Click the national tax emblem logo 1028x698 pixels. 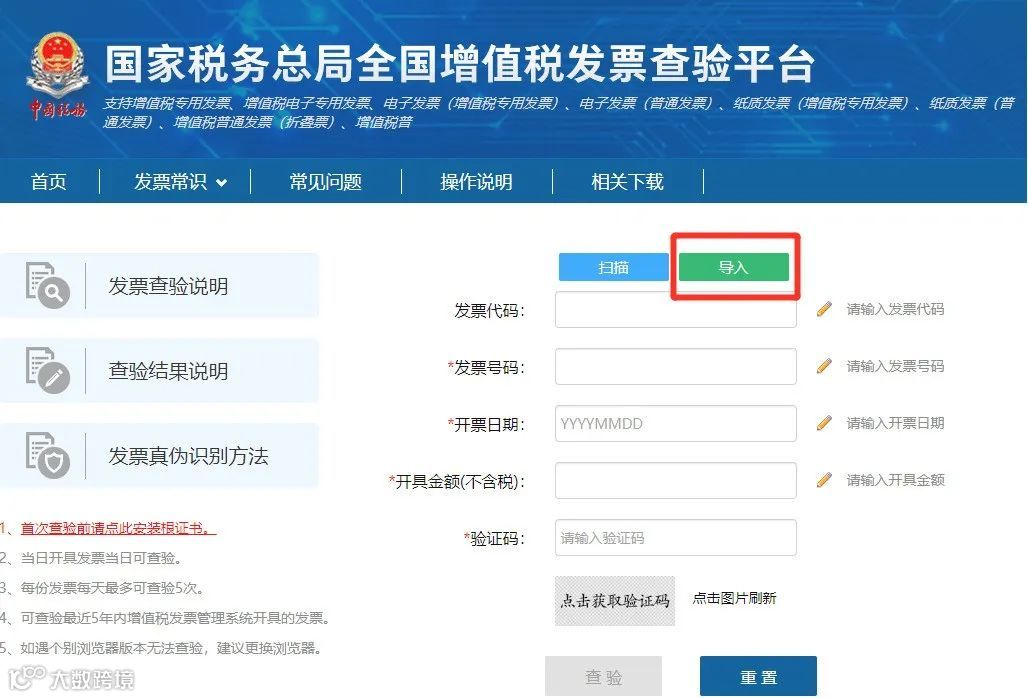57,75
